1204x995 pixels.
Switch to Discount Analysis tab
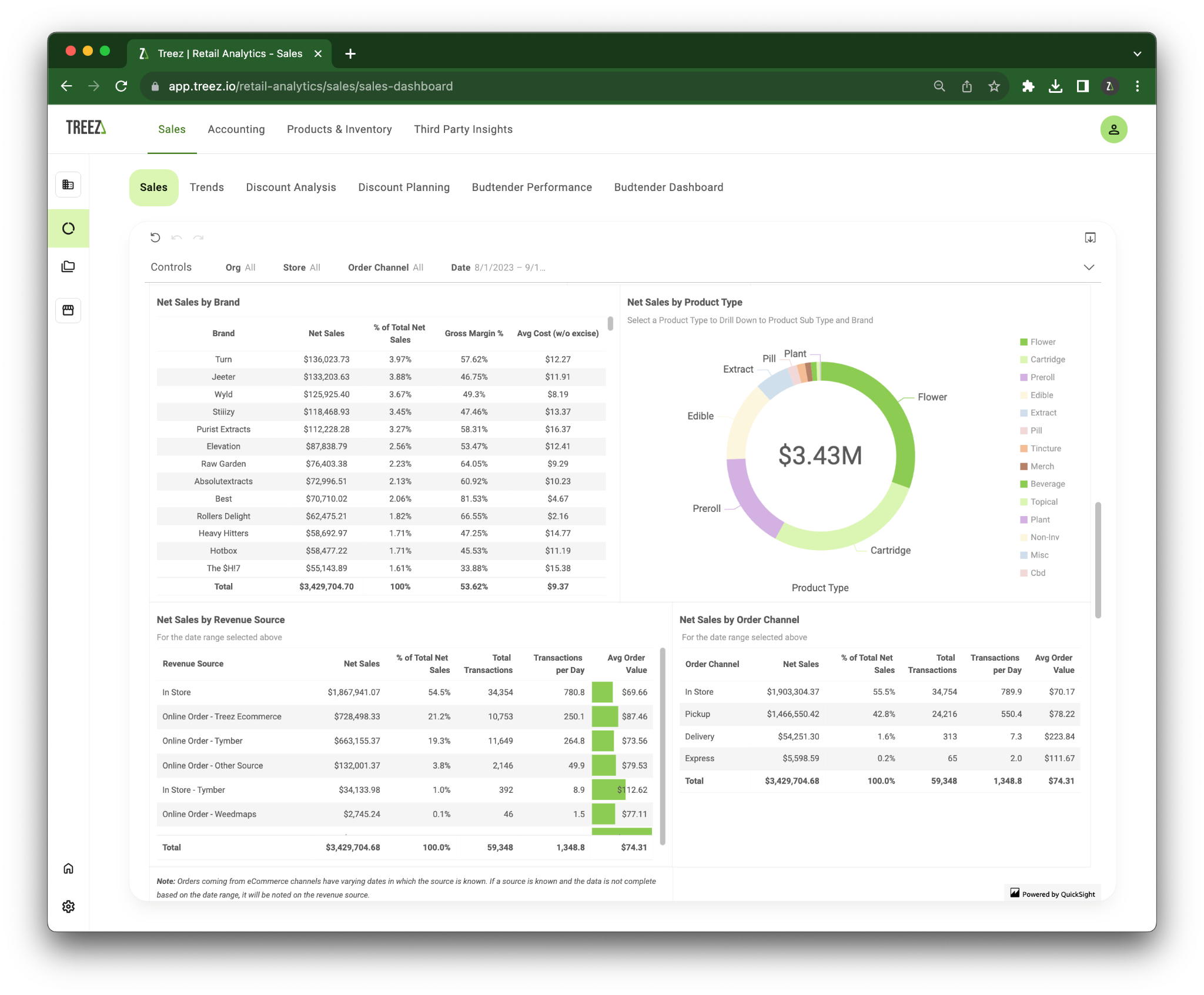(x=291, y=187)
